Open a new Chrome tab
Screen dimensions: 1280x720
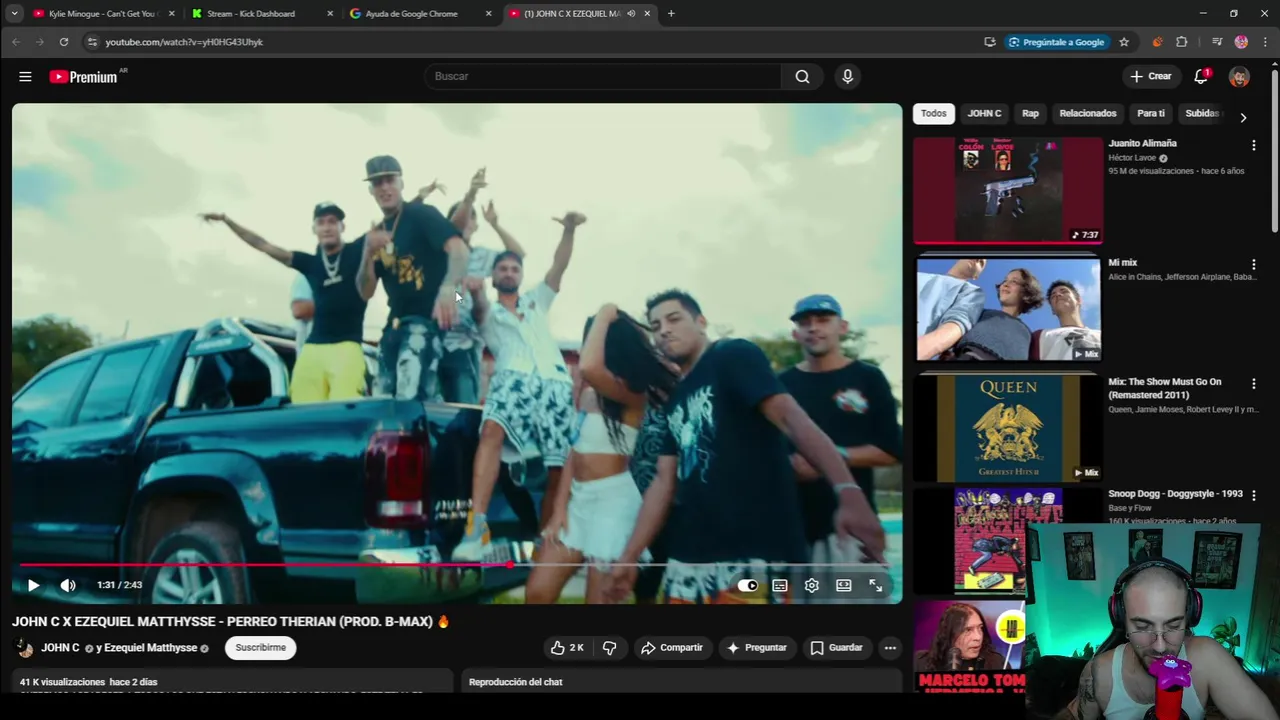pos(671,14)
